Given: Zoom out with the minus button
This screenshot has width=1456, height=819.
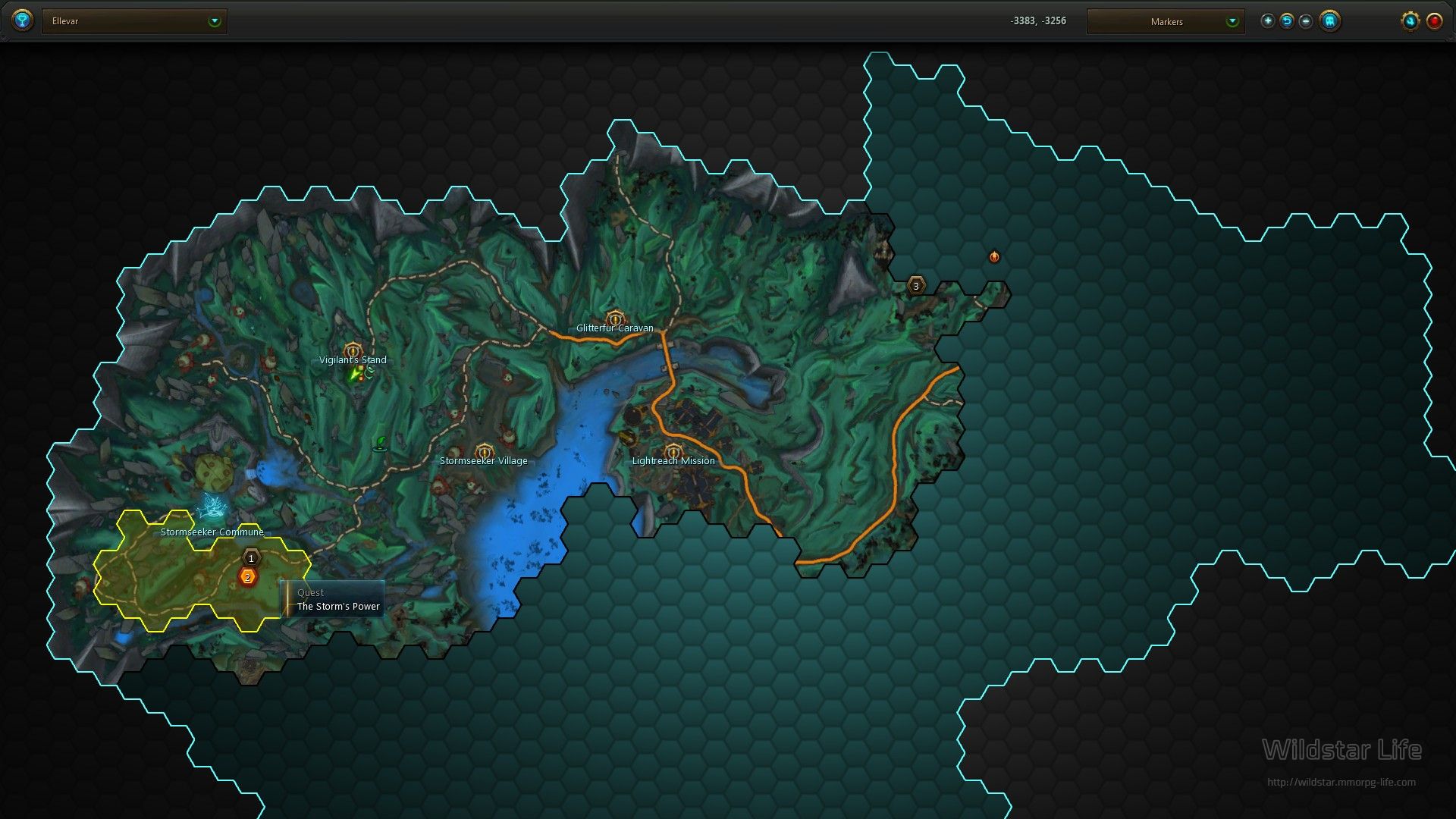Looking at the screenshot, I should tap(1305, 21).
